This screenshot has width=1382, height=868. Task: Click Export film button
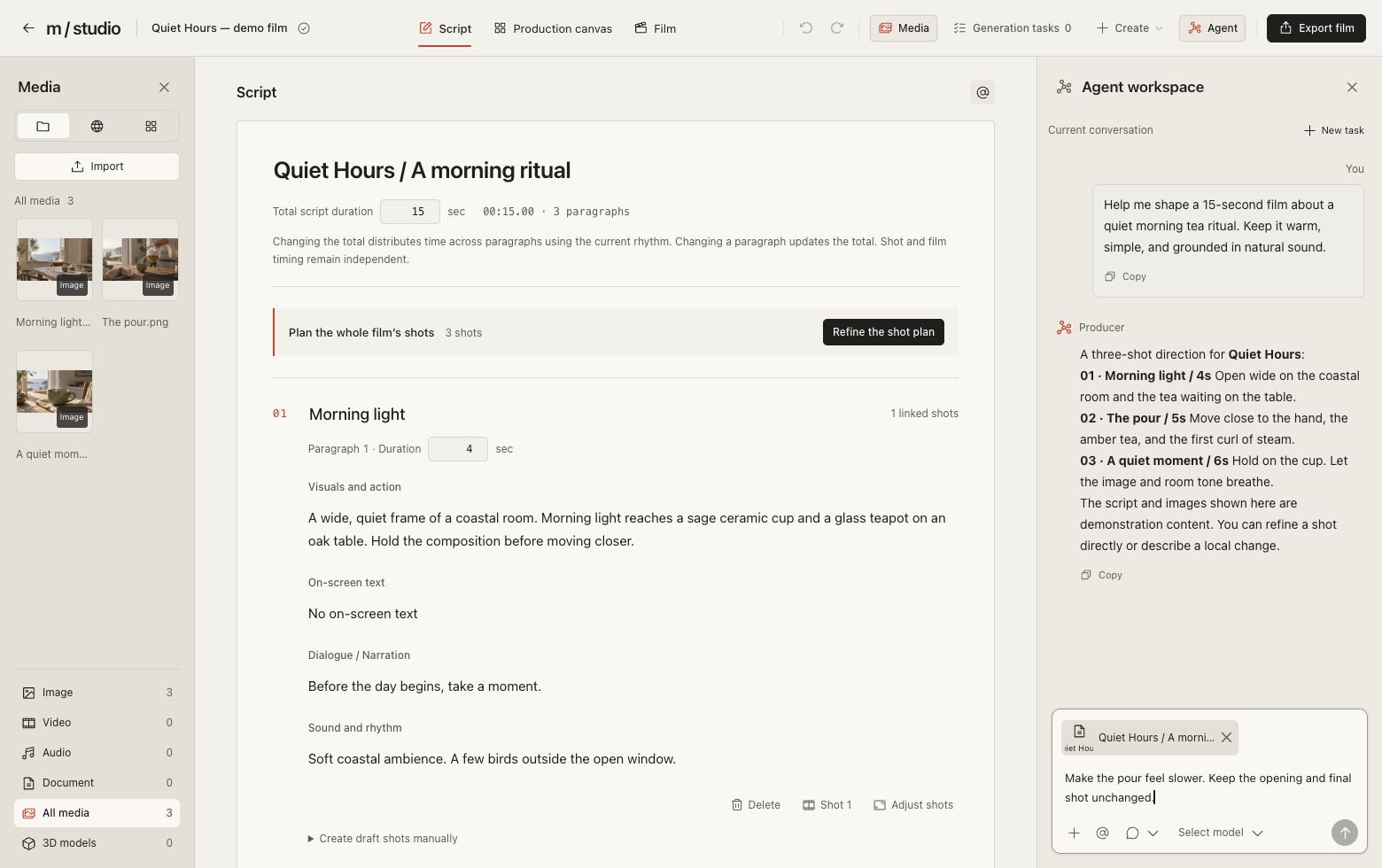click(x=1316, y=28)
